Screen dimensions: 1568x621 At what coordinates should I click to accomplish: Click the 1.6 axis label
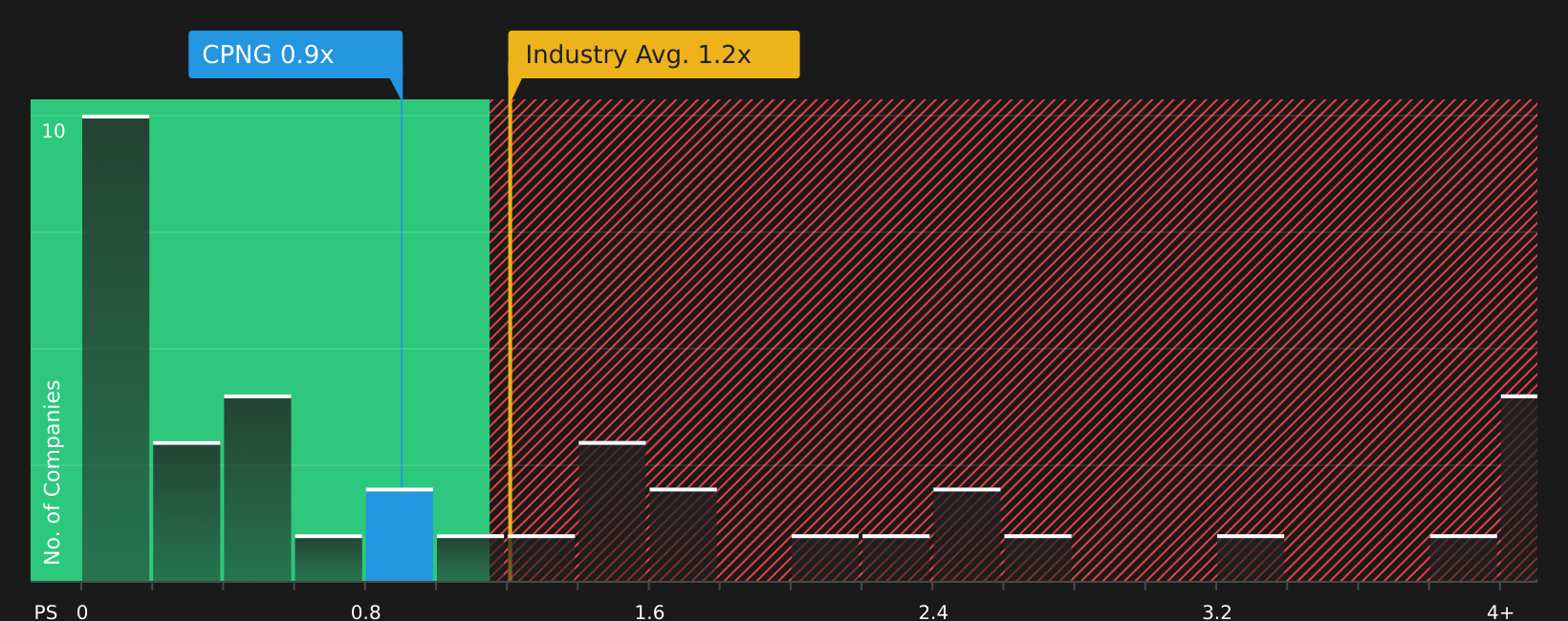tap(649, 611)
